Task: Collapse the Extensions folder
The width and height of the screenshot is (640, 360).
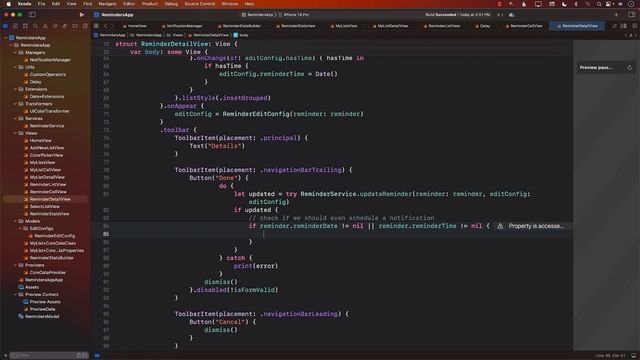Action: (x=16, y=89)
